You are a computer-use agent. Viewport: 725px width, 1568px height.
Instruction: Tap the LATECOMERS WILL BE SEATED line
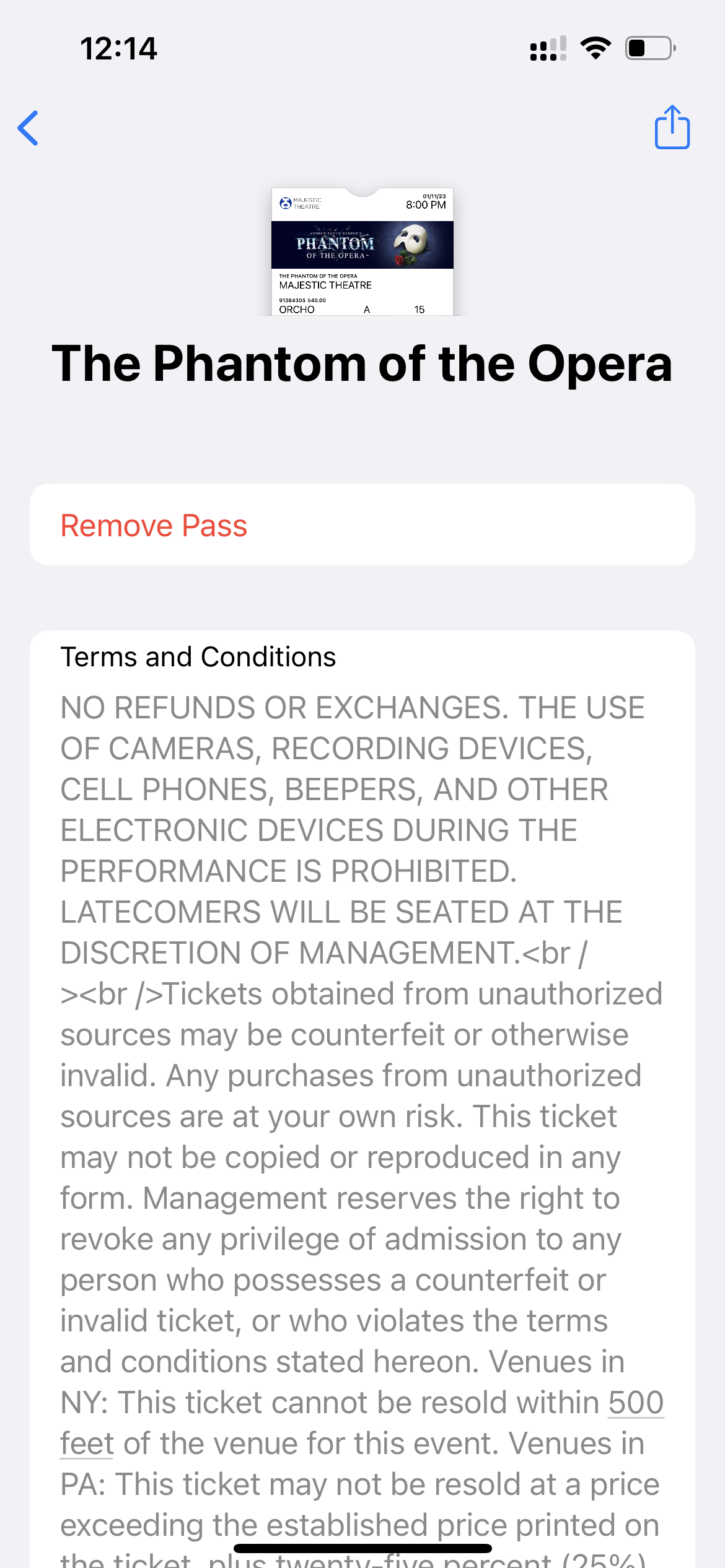tap(341, 912)
